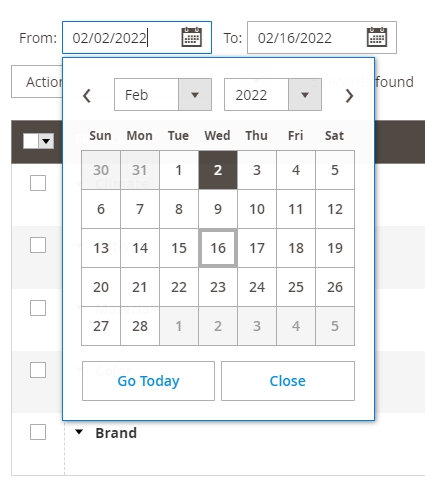Image resolution: width=425 pixels, height=487 pixels.
Task: Collapse the Brand row arrow
Action: pos(79,432)
